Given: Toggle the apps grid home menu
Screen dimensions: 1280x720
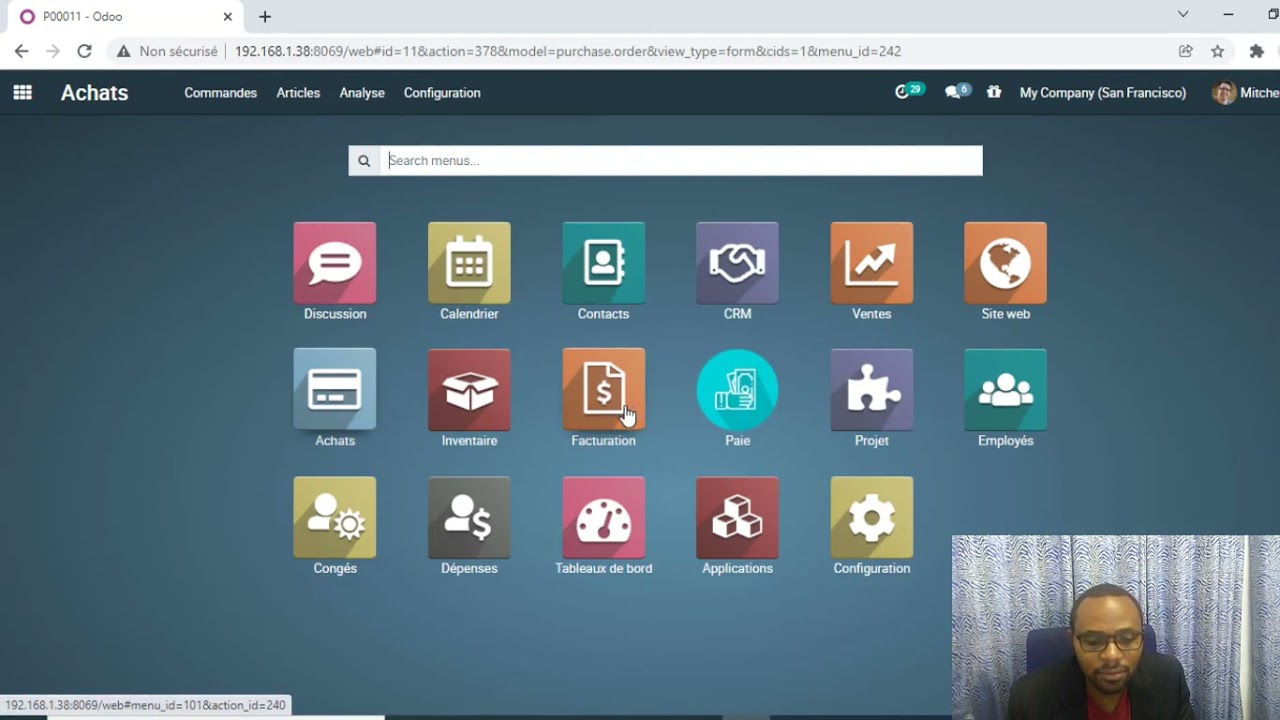Looking at the screenshot, I should tap(22, 93).
